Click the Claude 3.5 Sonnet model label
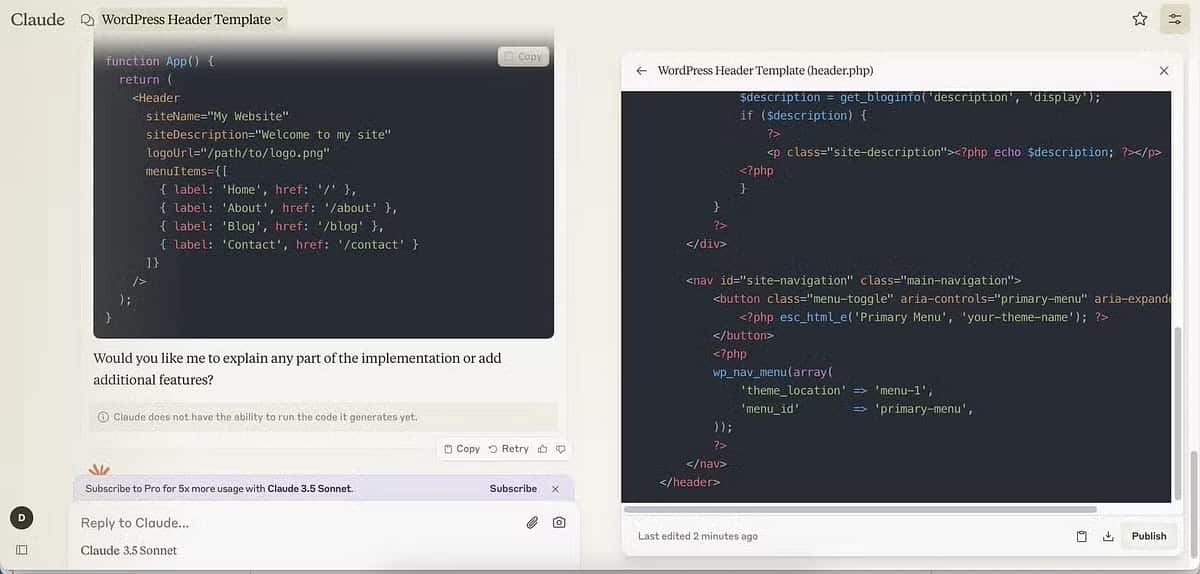This screenshot has width=1200, height=574. click(129, 550)
